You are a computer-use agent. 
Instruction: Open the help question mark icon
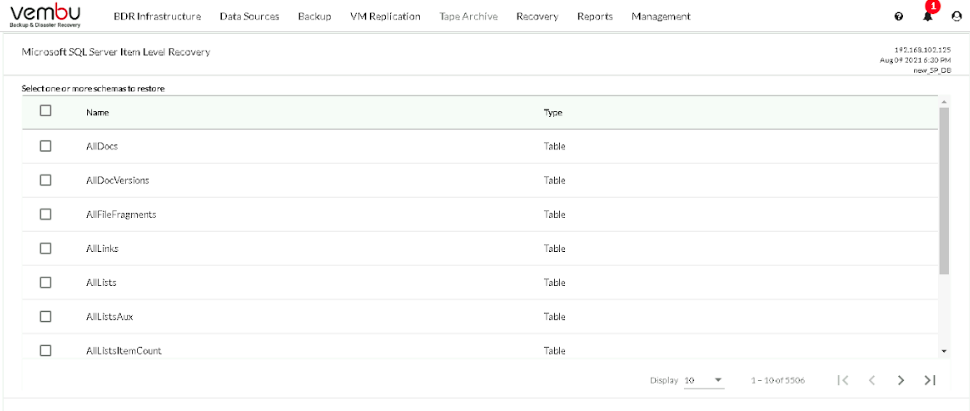coord(898,17)
